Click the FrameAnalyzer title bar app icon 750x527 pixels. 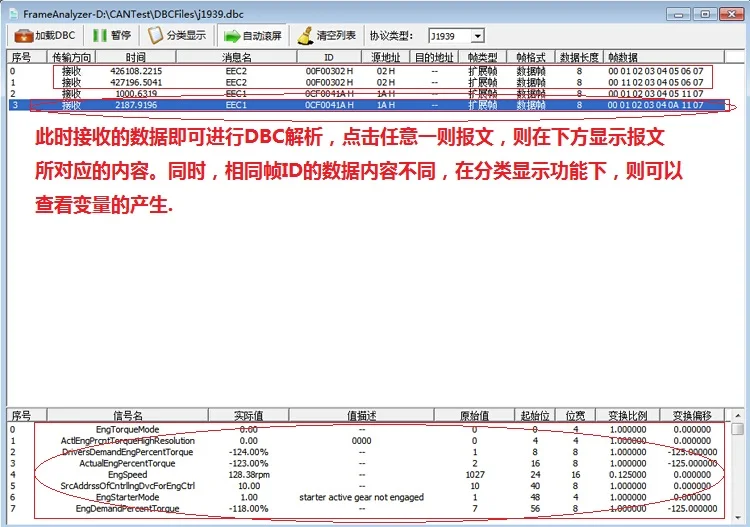point(14,14)
